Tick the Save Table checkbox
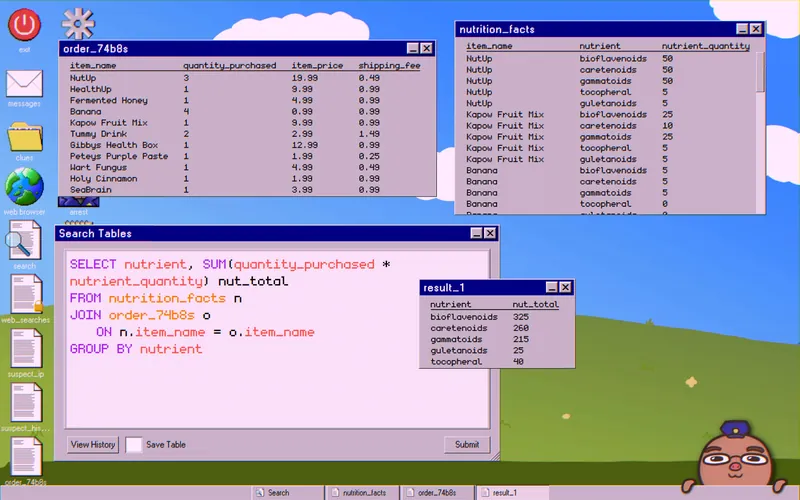This screenshot has height=500, width=800. (x=134, y=444)
